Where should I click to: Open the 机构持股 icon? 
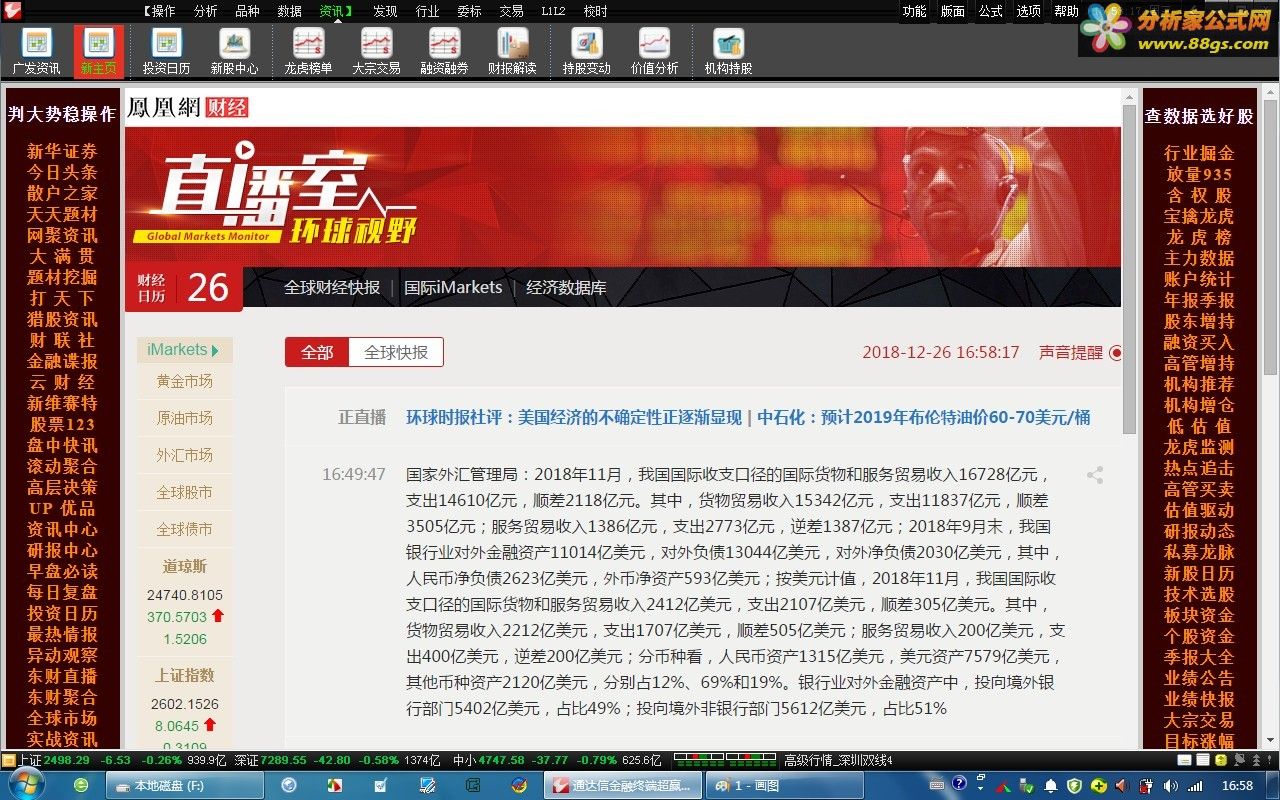728,52
